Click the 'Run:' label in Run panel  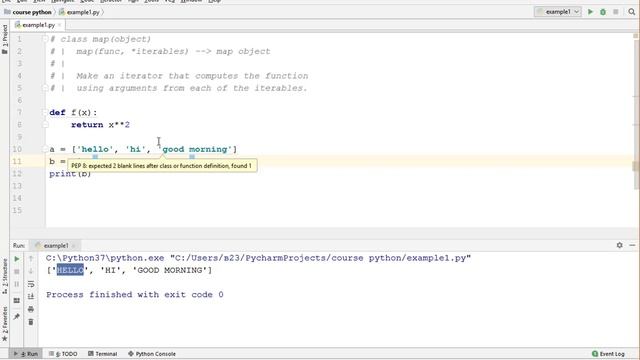coord(19,245)
